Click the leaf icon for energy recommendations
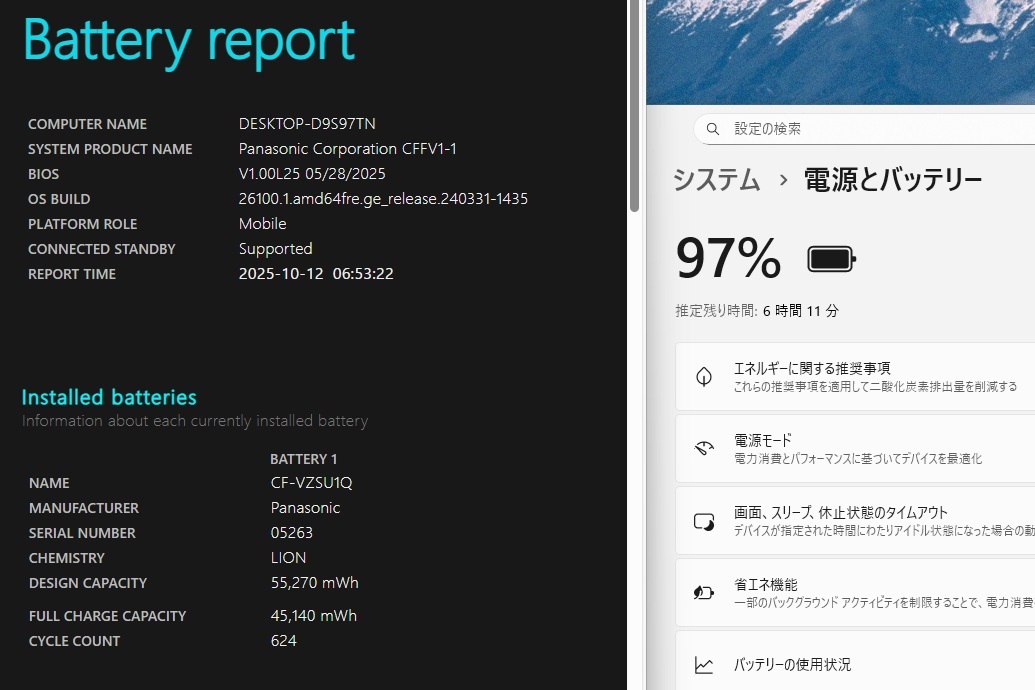 (x=704, y=376)
